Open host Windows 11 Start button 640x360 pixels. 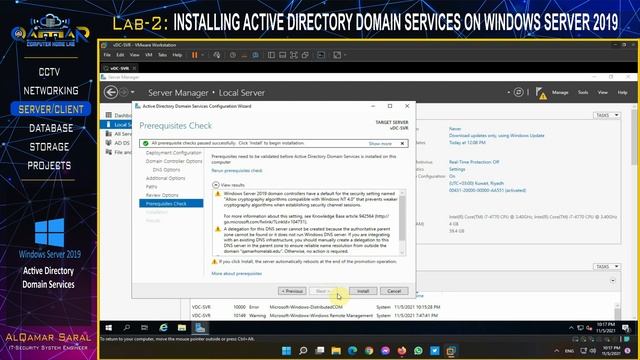(287, 351)
